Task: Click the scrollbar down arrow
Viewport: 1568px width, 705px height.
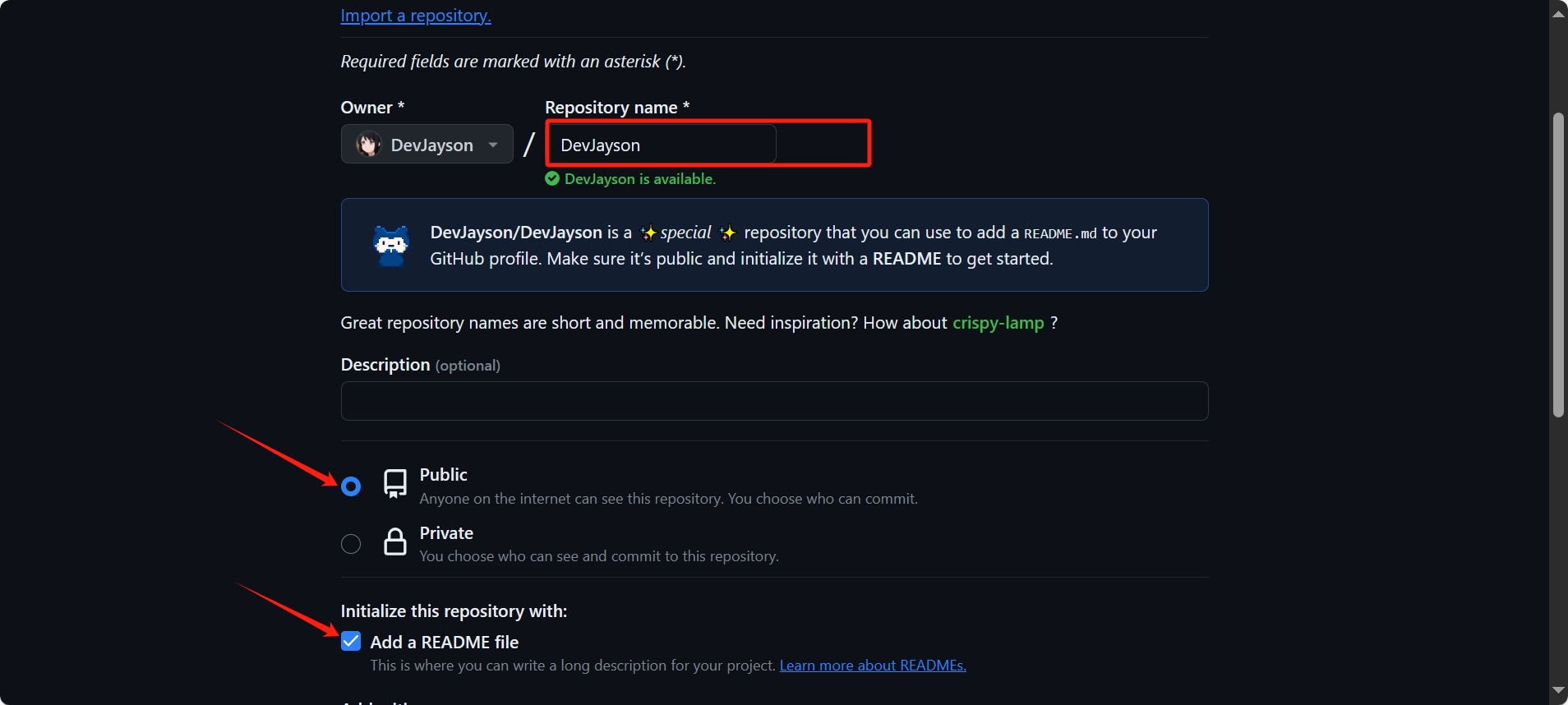Action: (1558, 690)
